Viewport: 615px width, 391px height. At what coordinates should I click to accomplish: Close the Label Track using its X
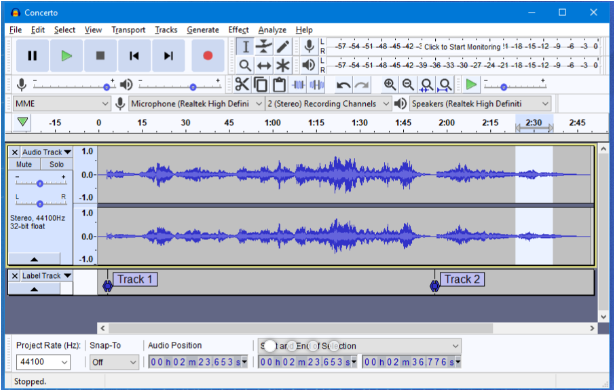tap(15, 276)
